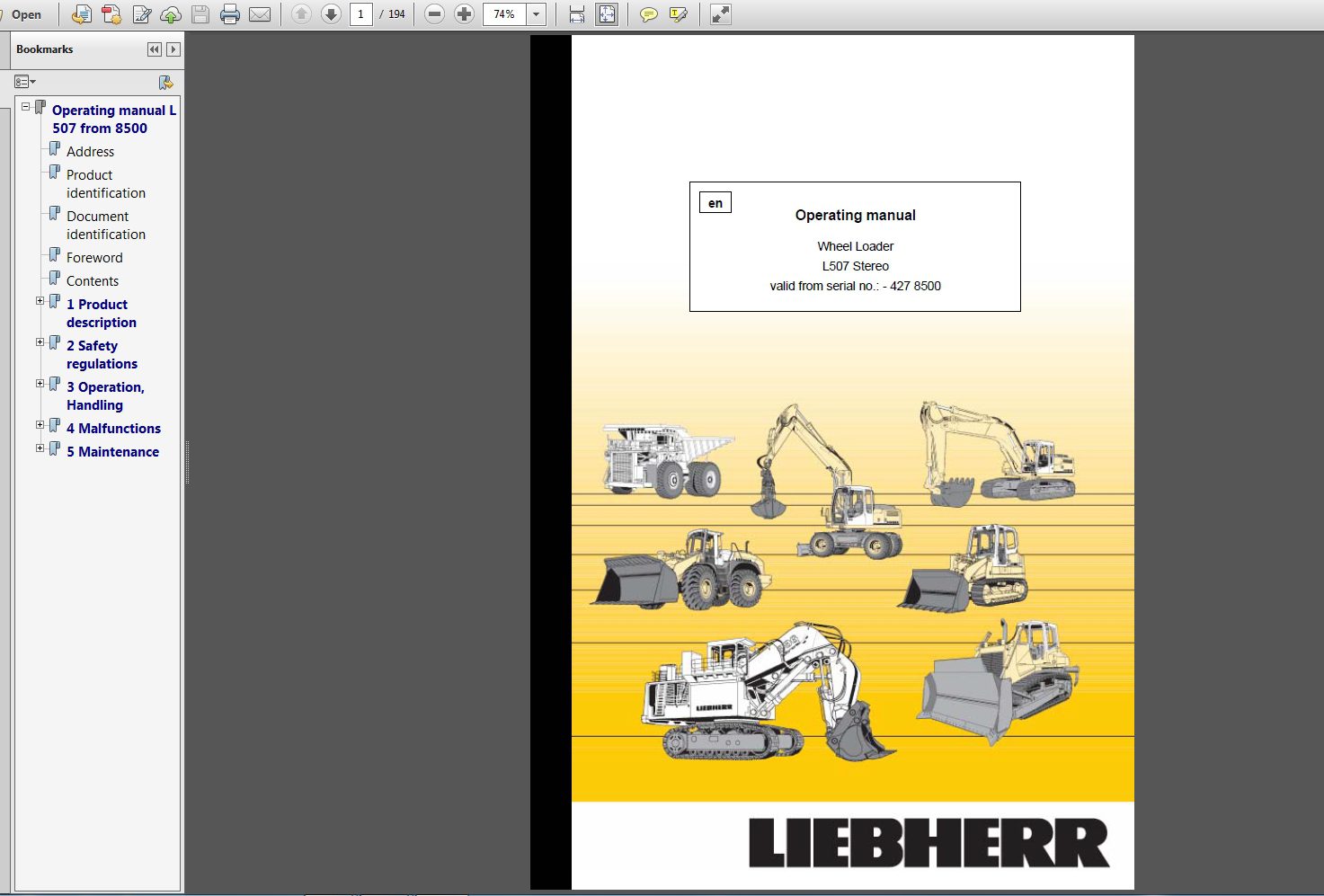The image size is (1324, 896).
Task: Click the 'Operating manual' heading on page
Action: (855, 215)
